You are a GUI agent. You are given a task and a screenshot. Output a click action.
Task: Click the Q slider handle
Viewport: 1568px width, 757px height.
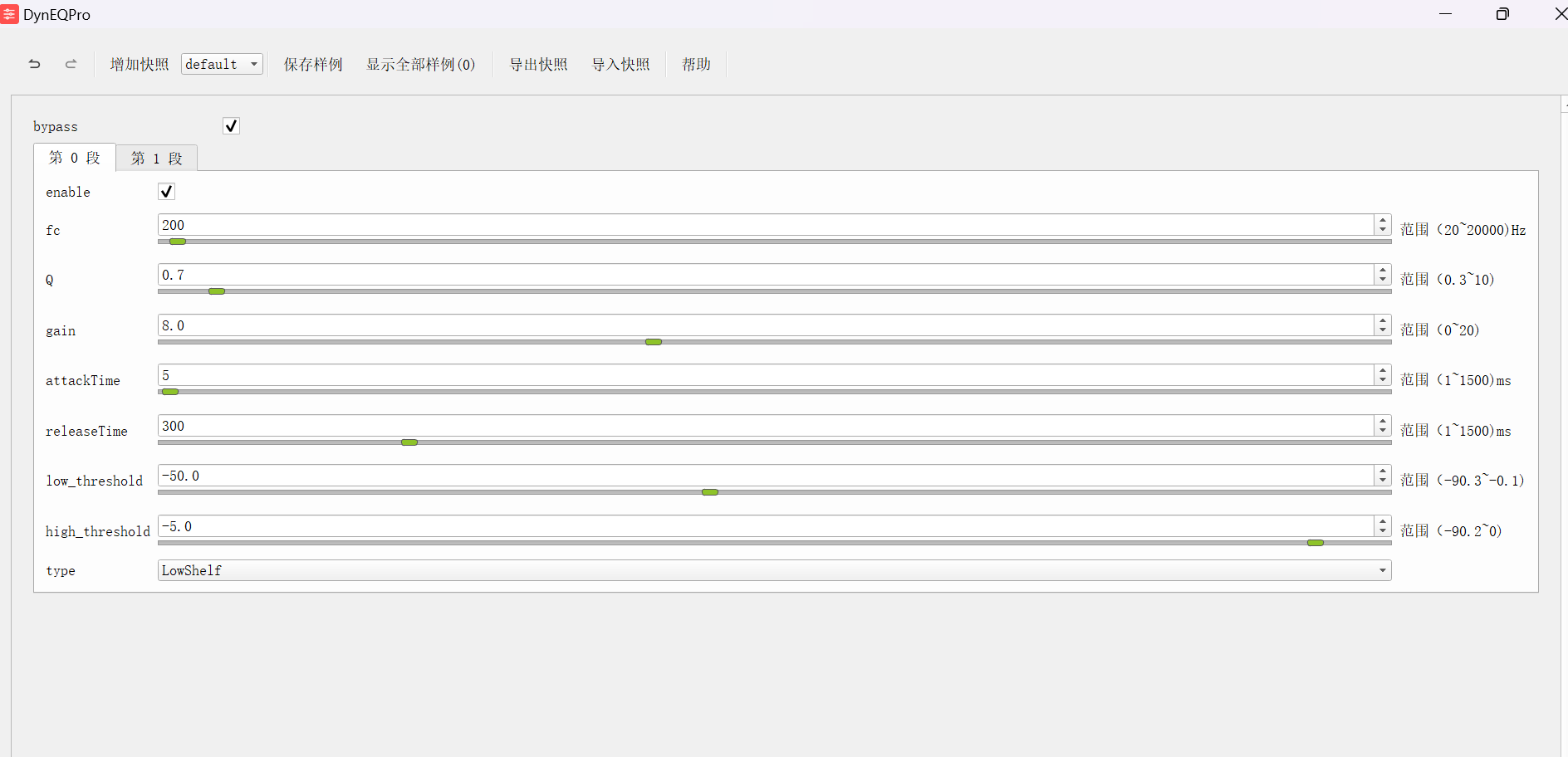tap(217, 291)
